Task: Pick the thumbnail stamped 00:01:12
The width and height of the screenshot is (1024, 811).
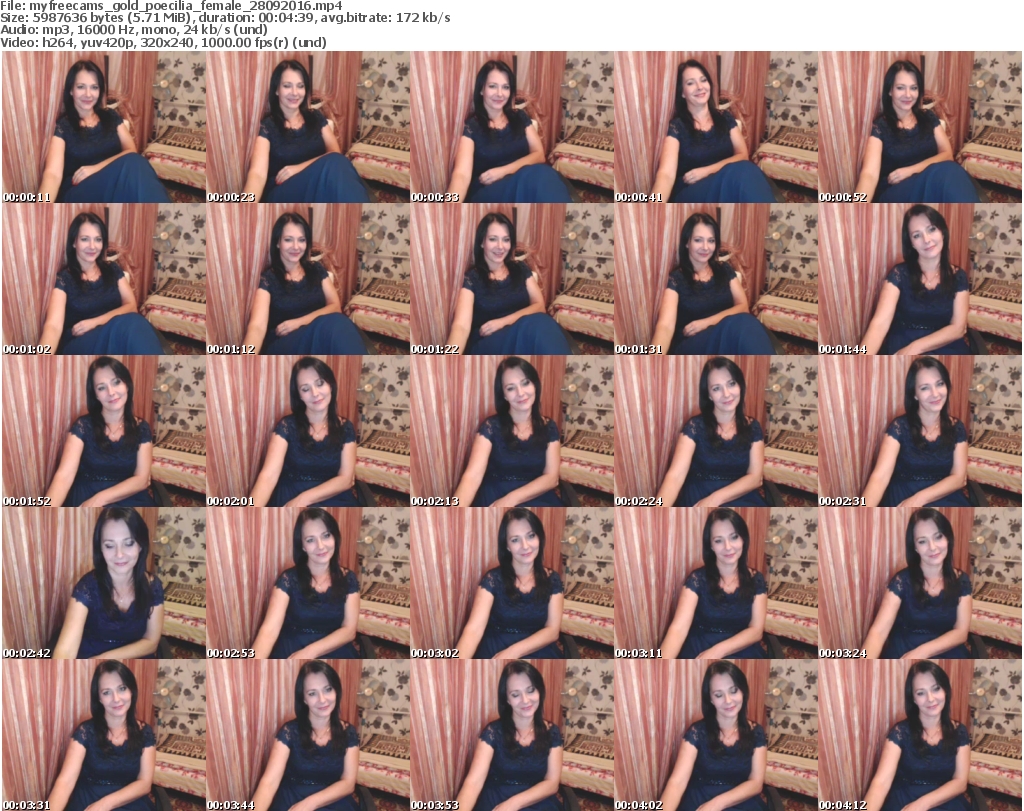Action: (x=308, y=279)
